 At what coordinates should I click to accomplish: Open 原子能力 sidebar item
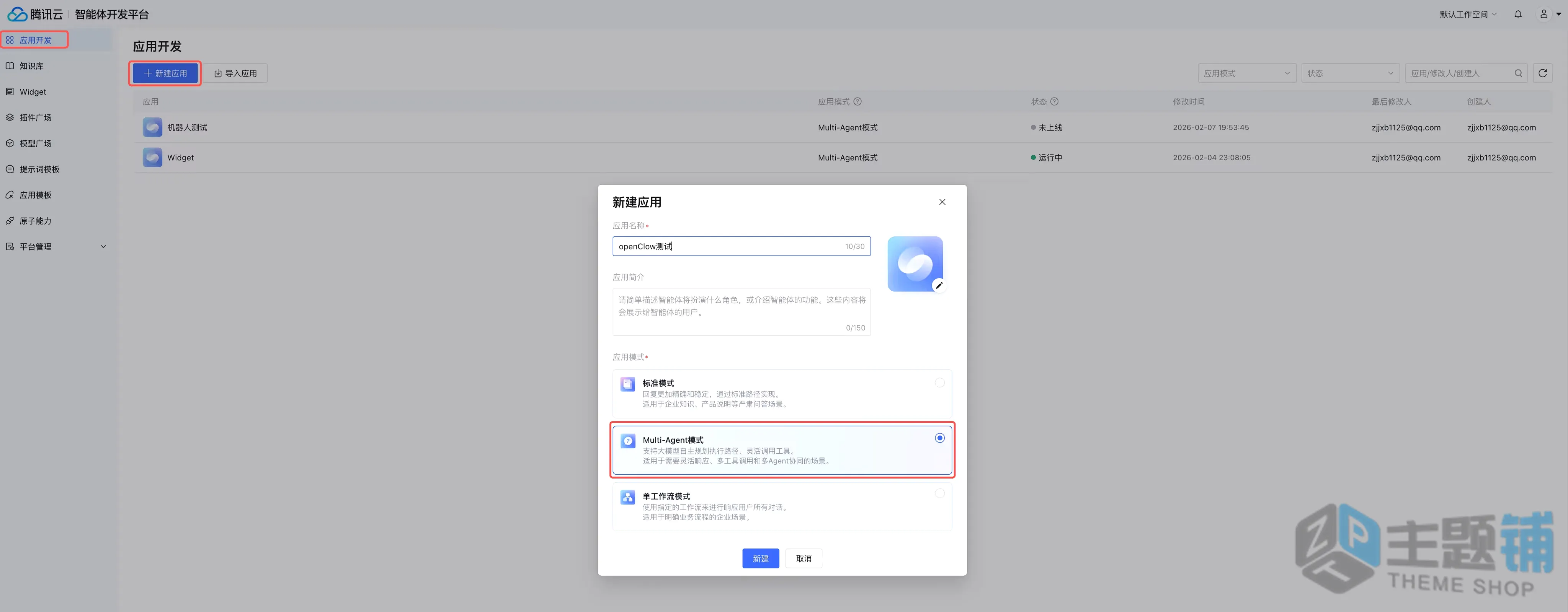pyautogui.click(x=35, y=221)
